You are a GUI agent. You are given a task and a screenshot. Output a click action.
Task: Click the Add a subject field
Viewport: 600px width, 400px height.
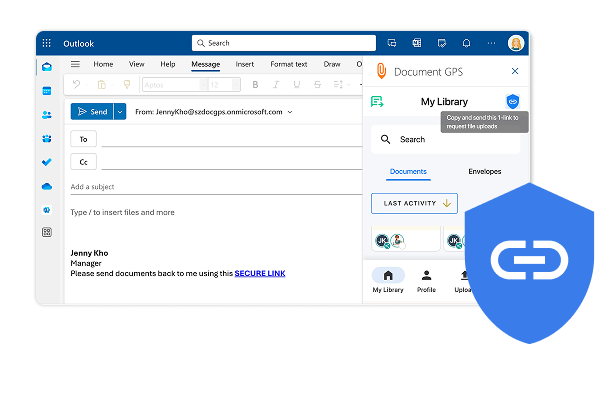click(x=216, y=187)
